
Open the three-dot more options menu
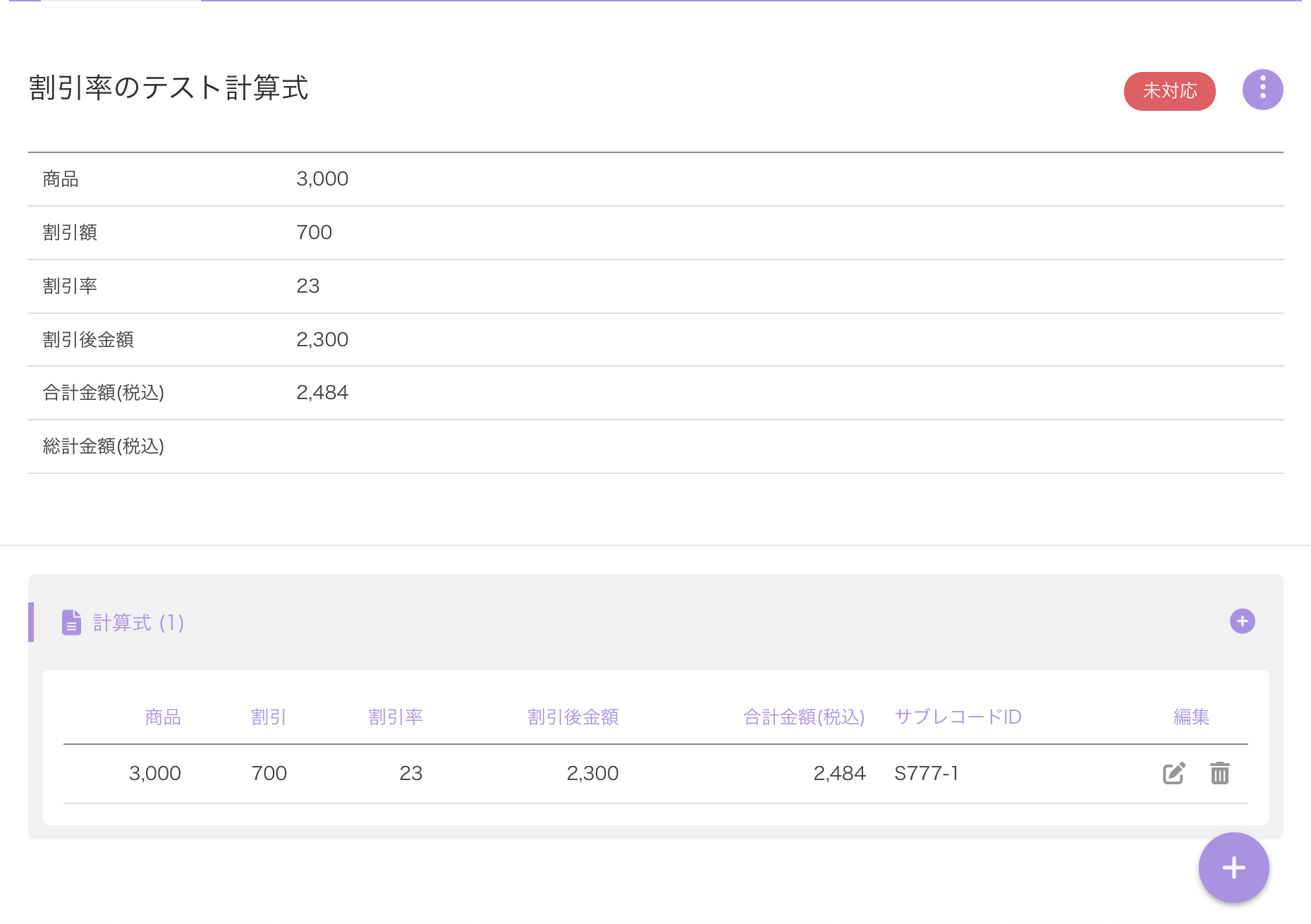[x=1262, y=90]
